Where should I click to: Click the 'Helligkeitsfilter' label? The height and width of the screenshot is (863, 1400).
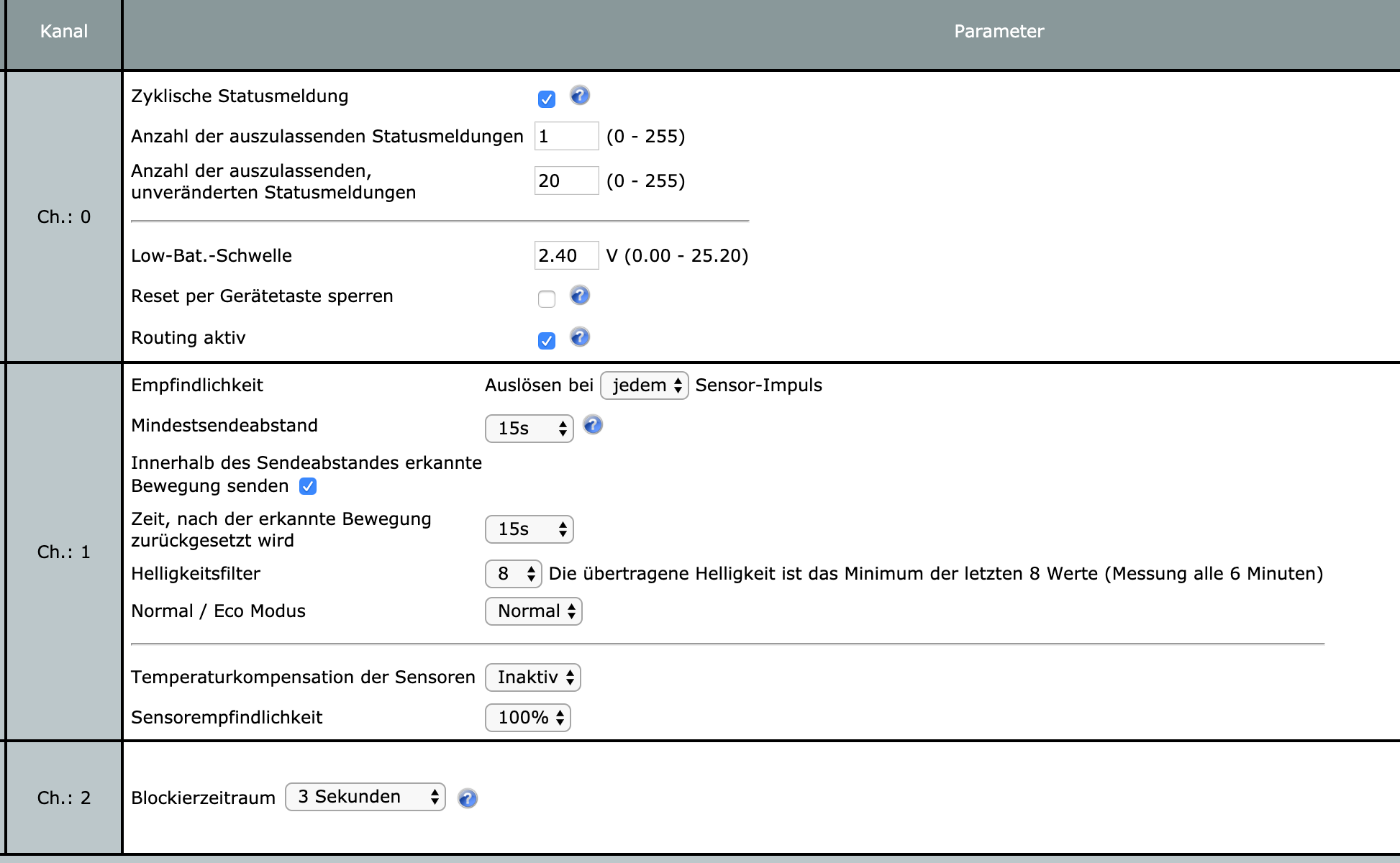pos(196,574)
